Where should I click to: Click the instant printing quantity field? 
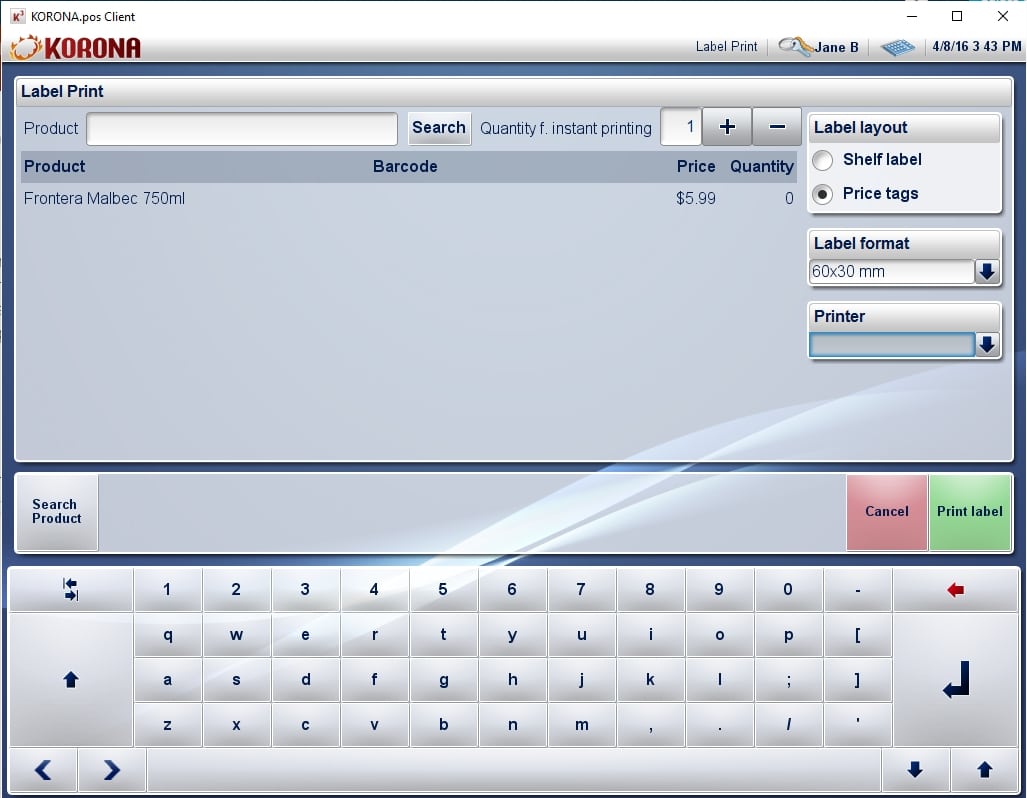(x=681, y=127)
